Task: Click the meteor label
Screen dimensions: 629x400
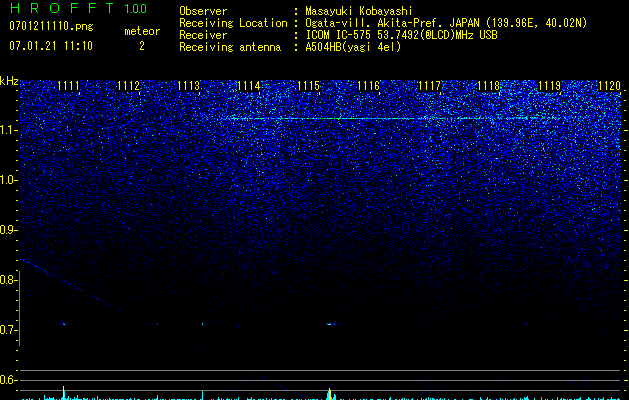Action: click(x=142, y=31)
